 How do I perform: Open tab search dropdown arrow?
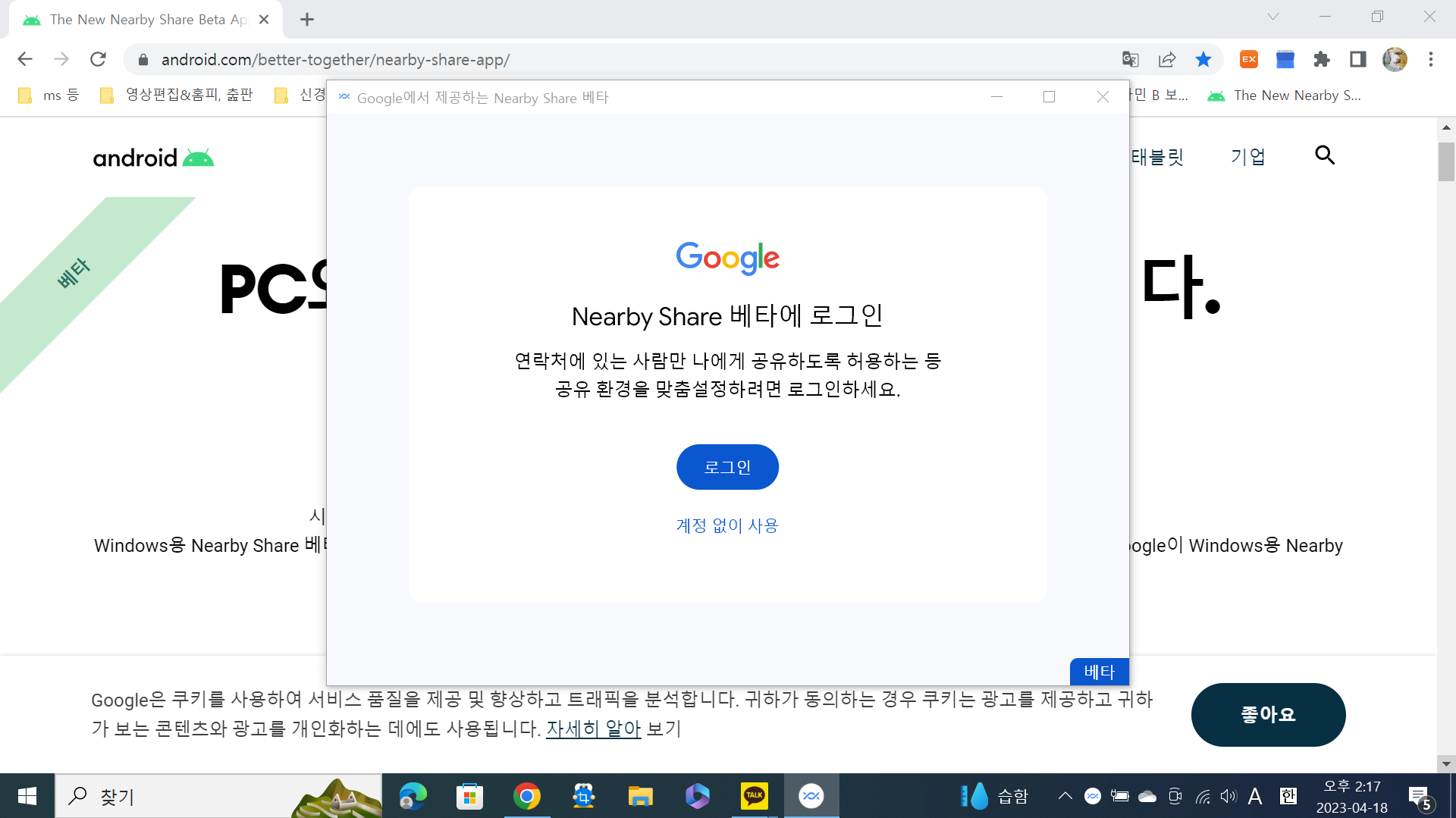[x=1273, y=17]
